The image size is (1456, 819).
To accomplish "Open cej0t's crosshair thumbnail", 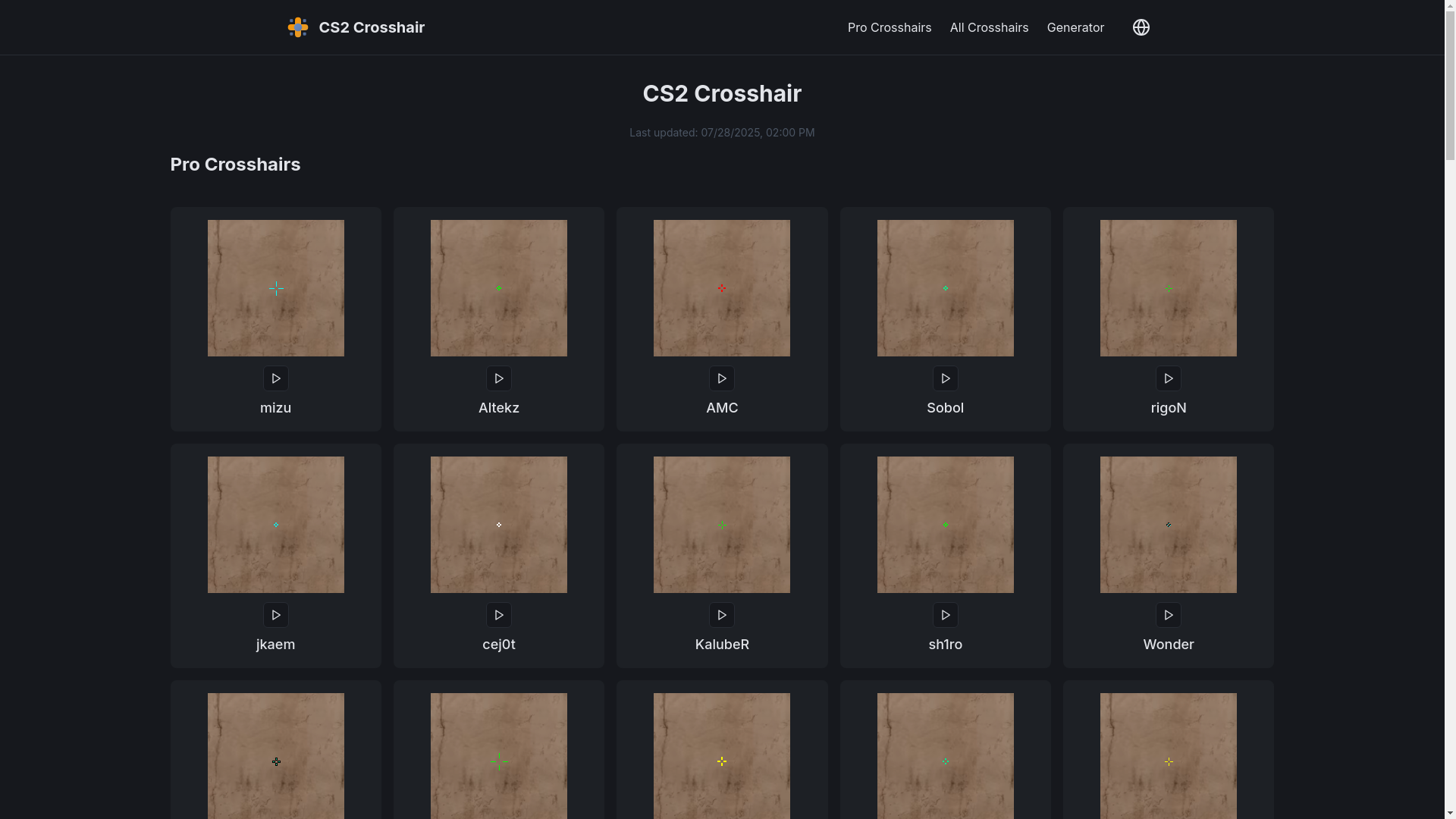I will click(x=499, y=525).
